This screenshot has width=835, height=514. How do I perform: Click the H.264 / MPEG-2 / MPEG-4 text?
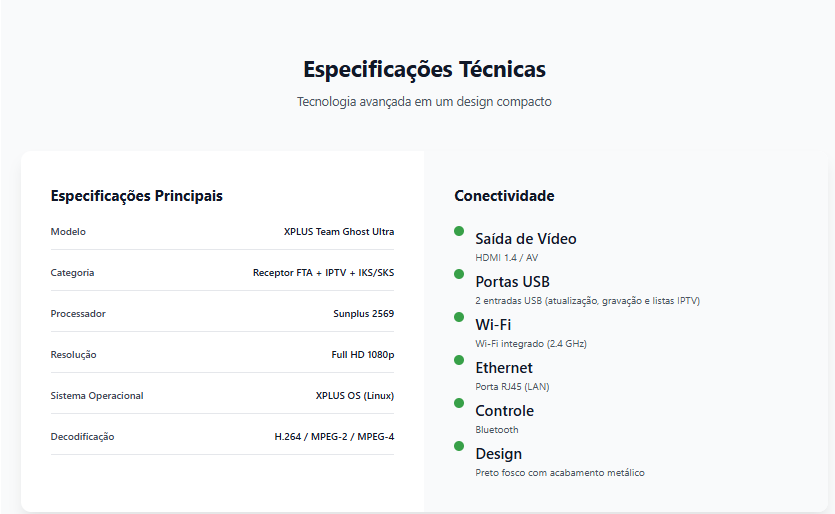point(334,437)
